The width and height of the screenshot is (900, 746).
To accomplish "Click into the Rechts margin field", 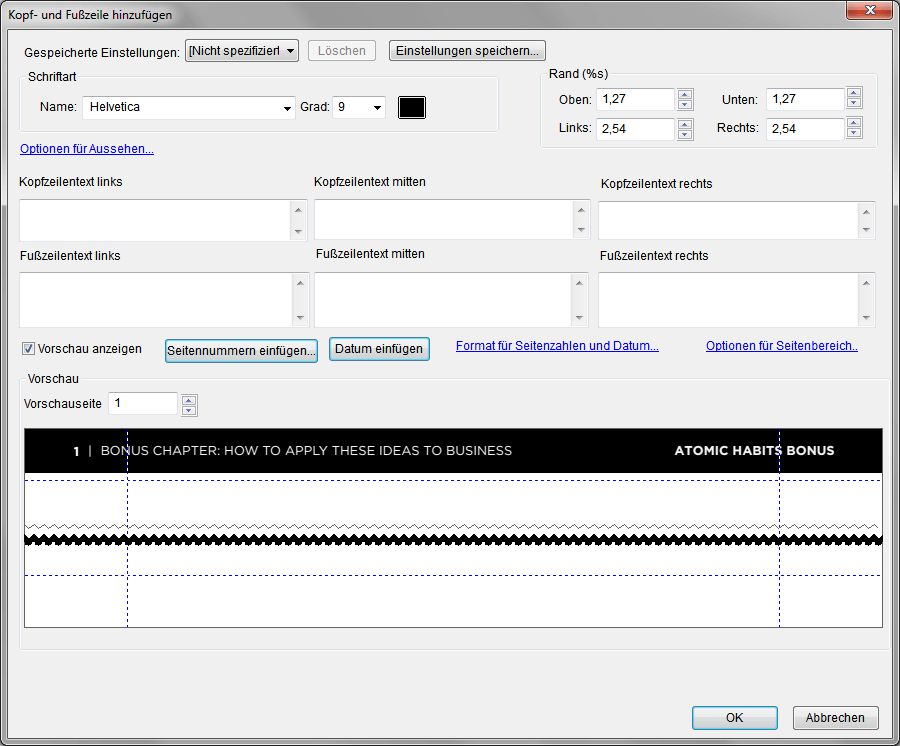I will coord(805,129).
